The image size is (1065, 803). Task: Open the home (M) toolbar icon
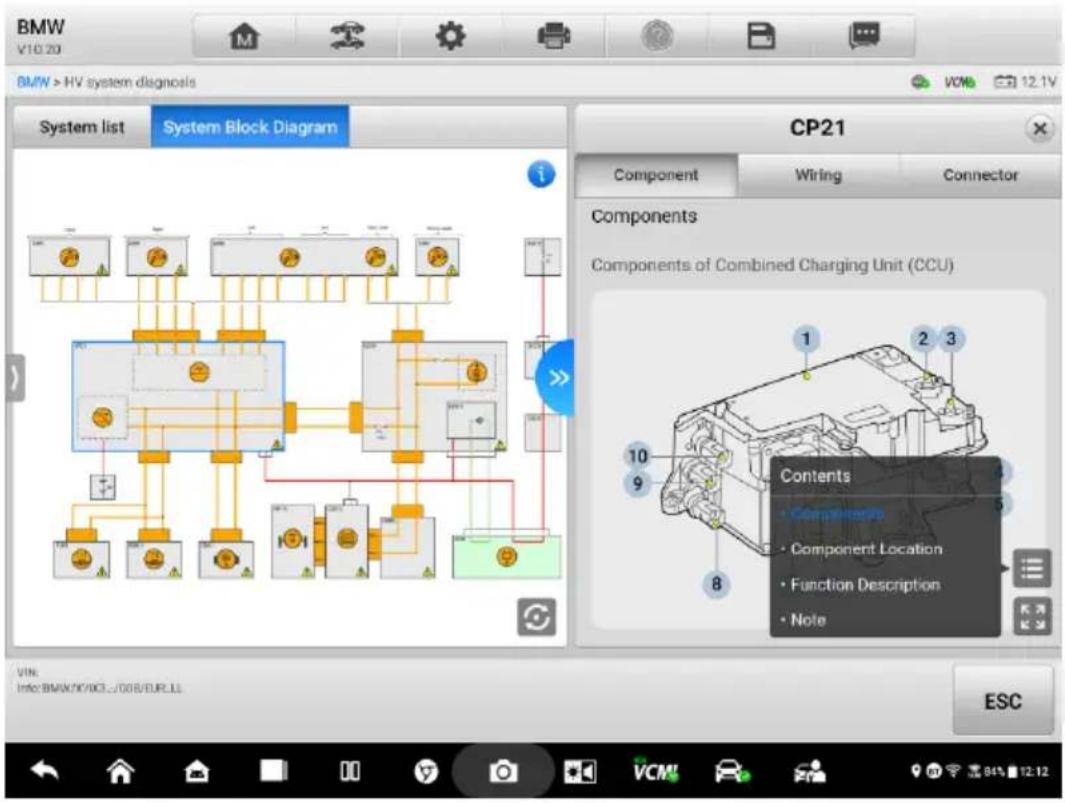pyautogui.click(x=244, y=35)
